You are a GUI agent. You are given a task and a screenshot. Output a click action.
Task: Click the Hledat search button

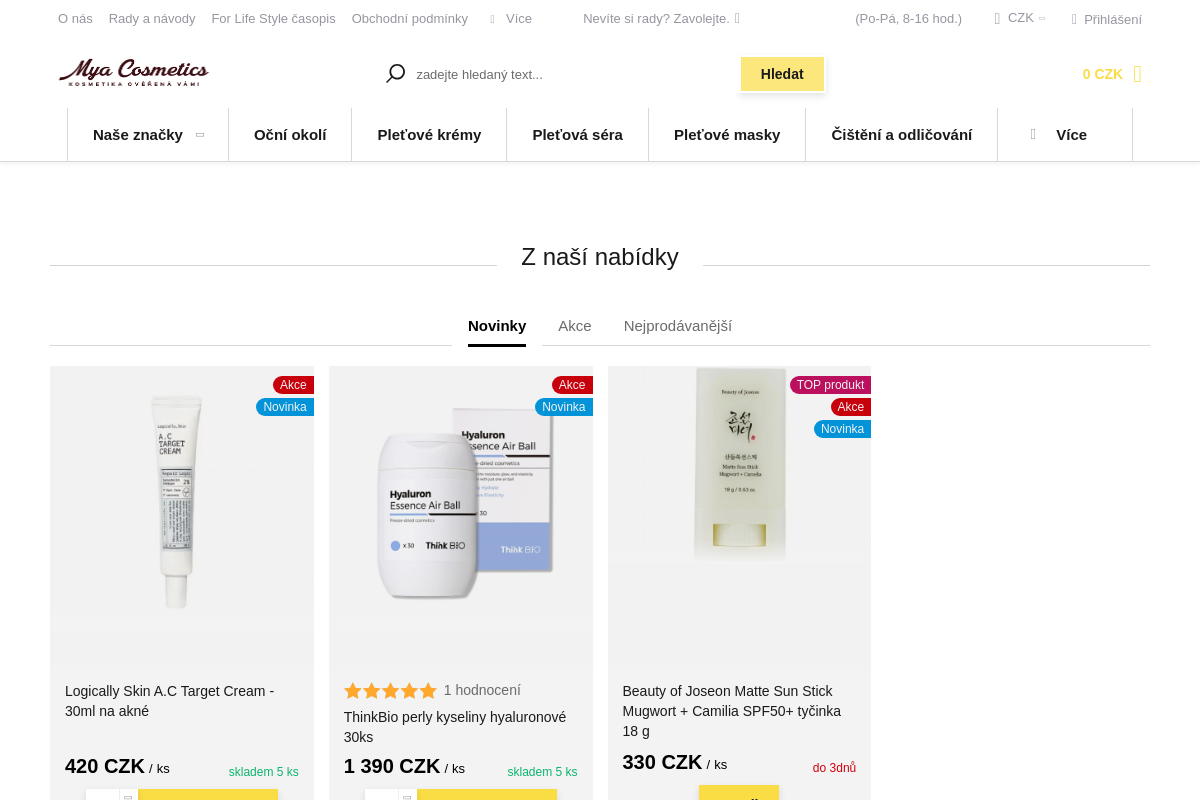(x=782, y=74)
